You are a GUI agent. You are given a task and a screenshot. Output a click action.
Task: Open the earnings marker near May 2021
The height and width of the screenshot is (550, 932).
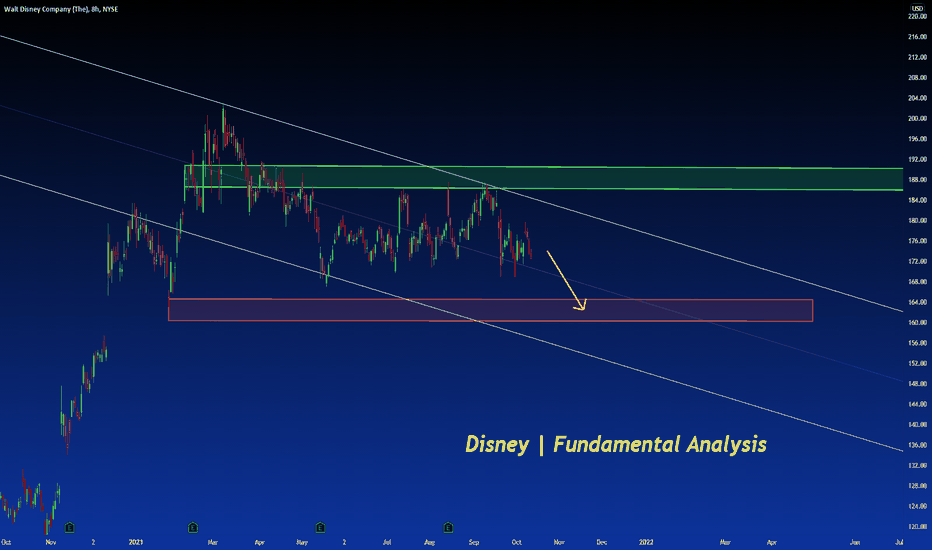click(x=320, y=527)
